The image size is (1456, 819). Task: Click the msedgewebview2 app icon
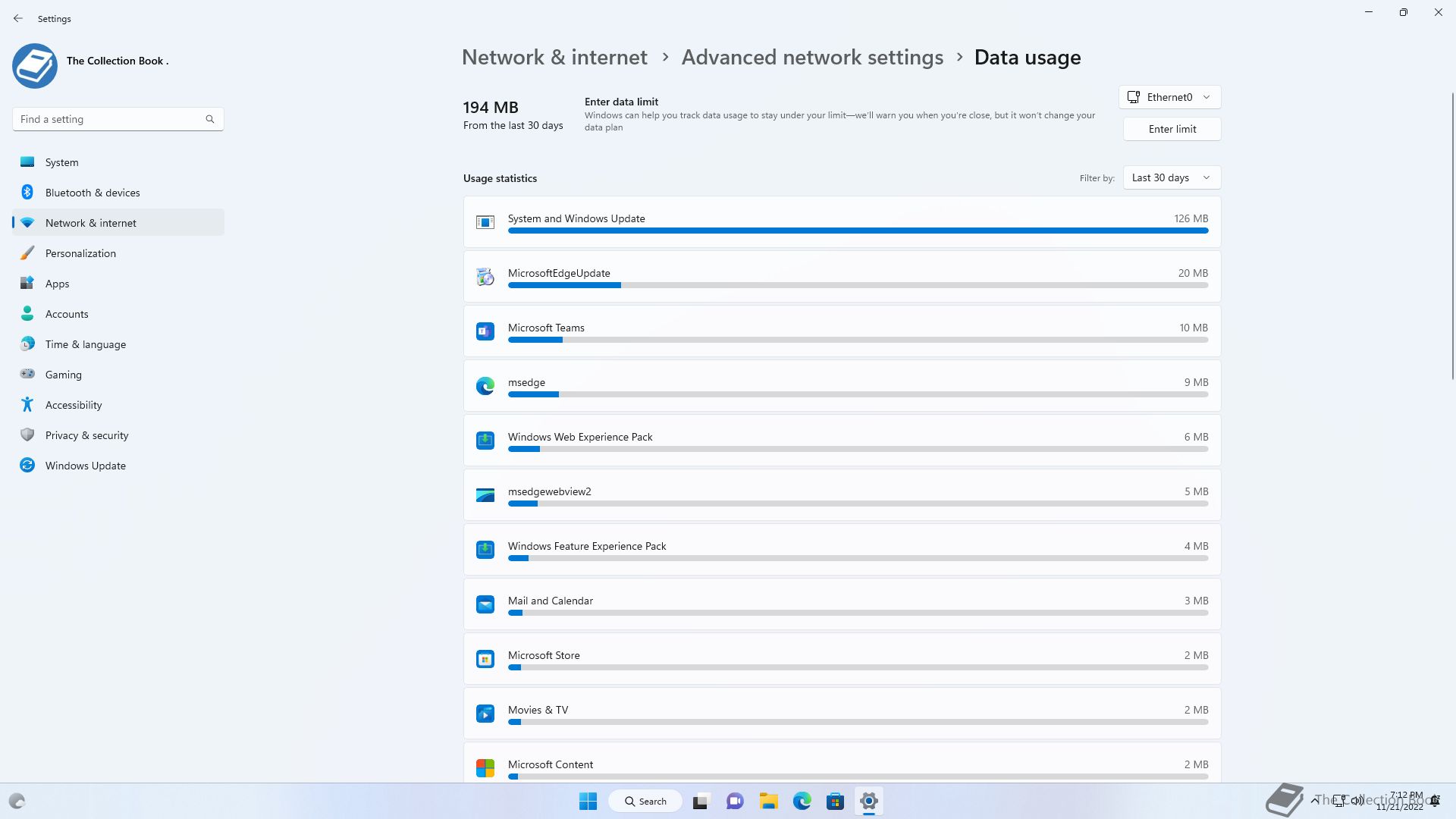click(x=485, y=495)
